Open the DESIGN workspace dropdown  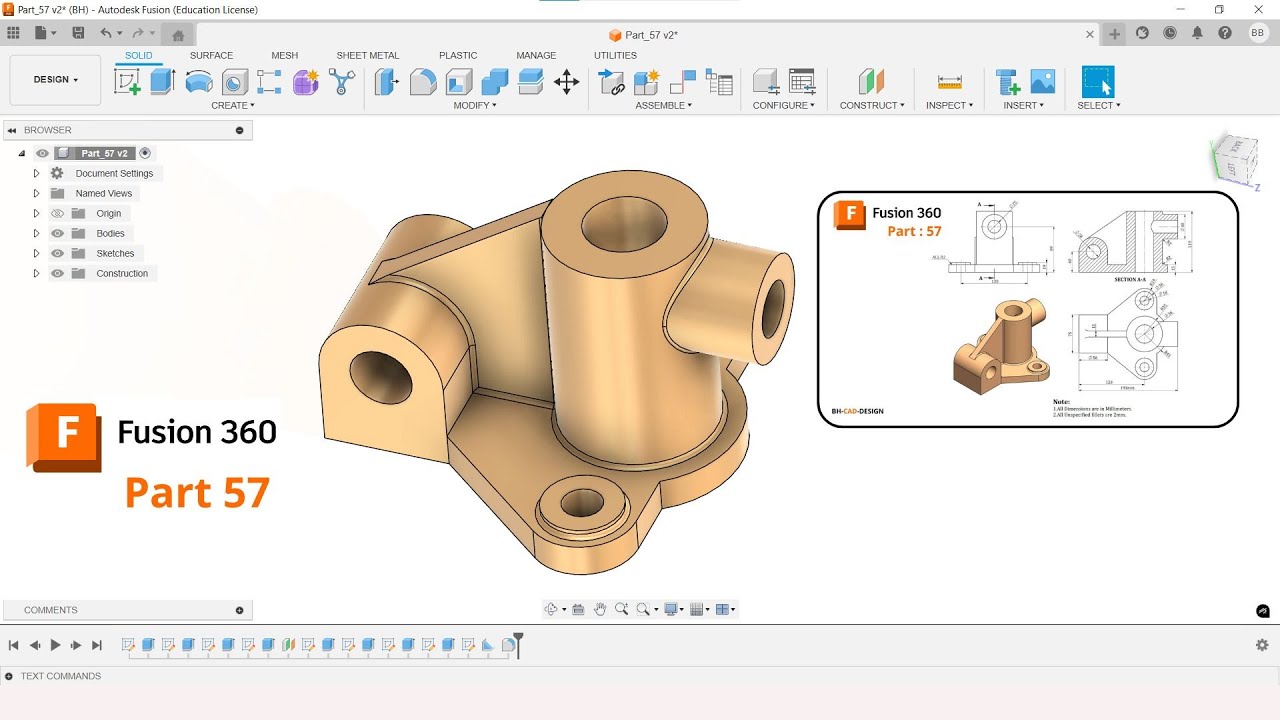coord(55,80)
